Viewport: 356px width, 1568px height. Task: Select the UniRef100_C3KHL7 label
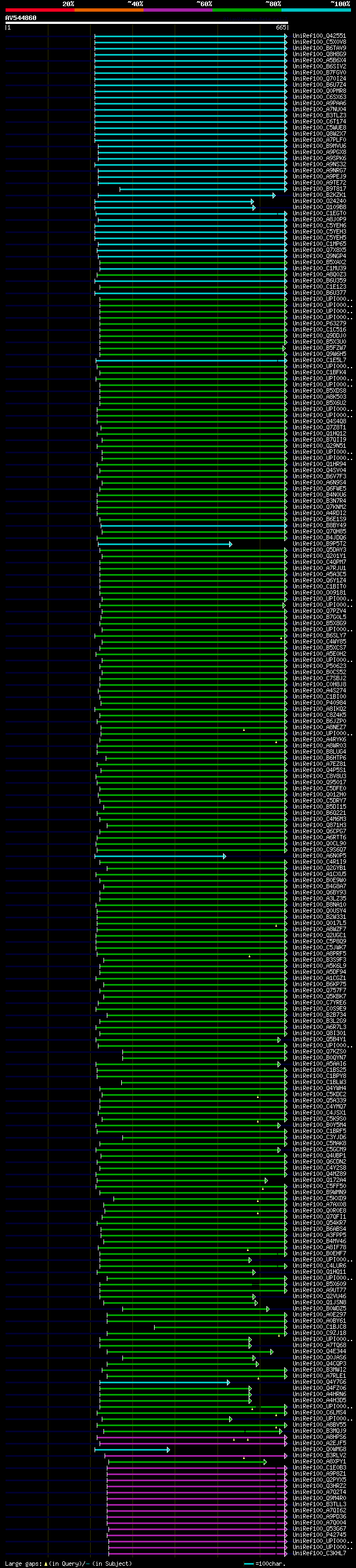tap(319, 1553)
